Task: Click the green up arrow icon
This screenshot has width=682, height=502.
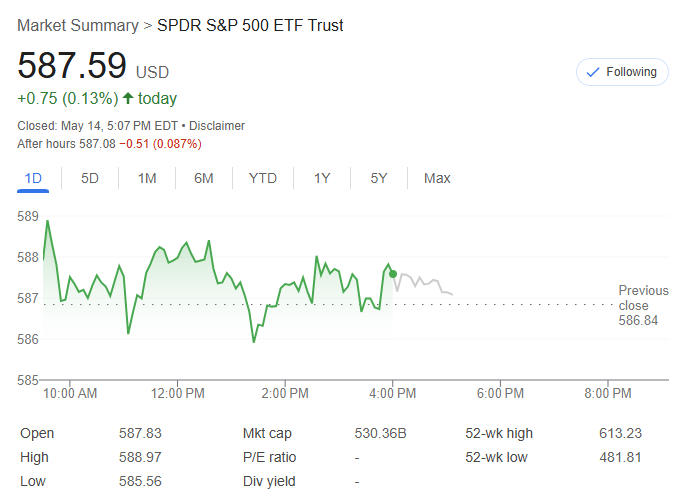Action: pyautogui.click(x=128, y=98)
